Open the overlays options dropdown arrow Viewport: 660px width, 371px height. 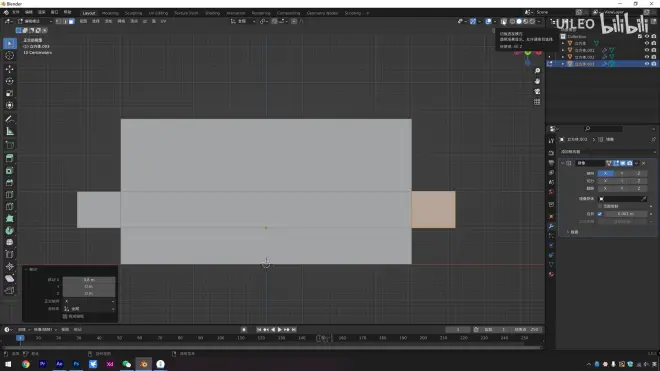(x=495, y=21)
